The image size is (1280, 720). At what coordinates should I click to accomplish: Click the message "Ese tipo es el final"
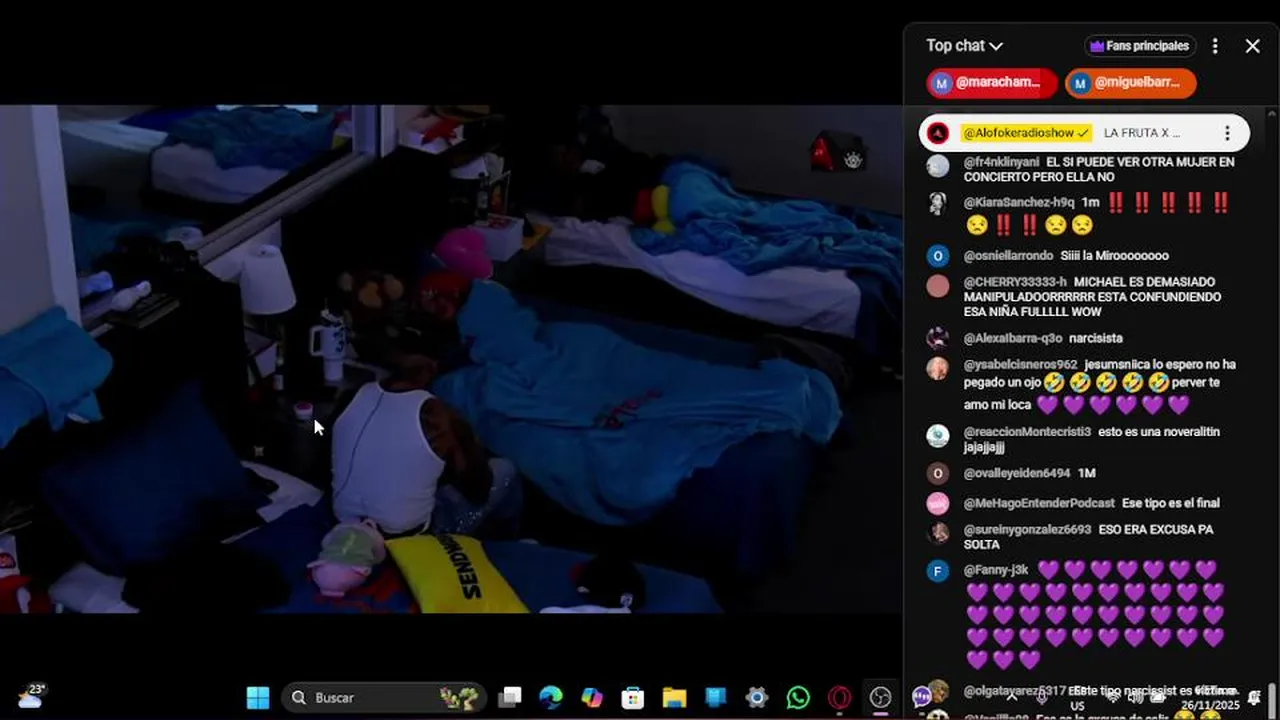point(1170,503)
